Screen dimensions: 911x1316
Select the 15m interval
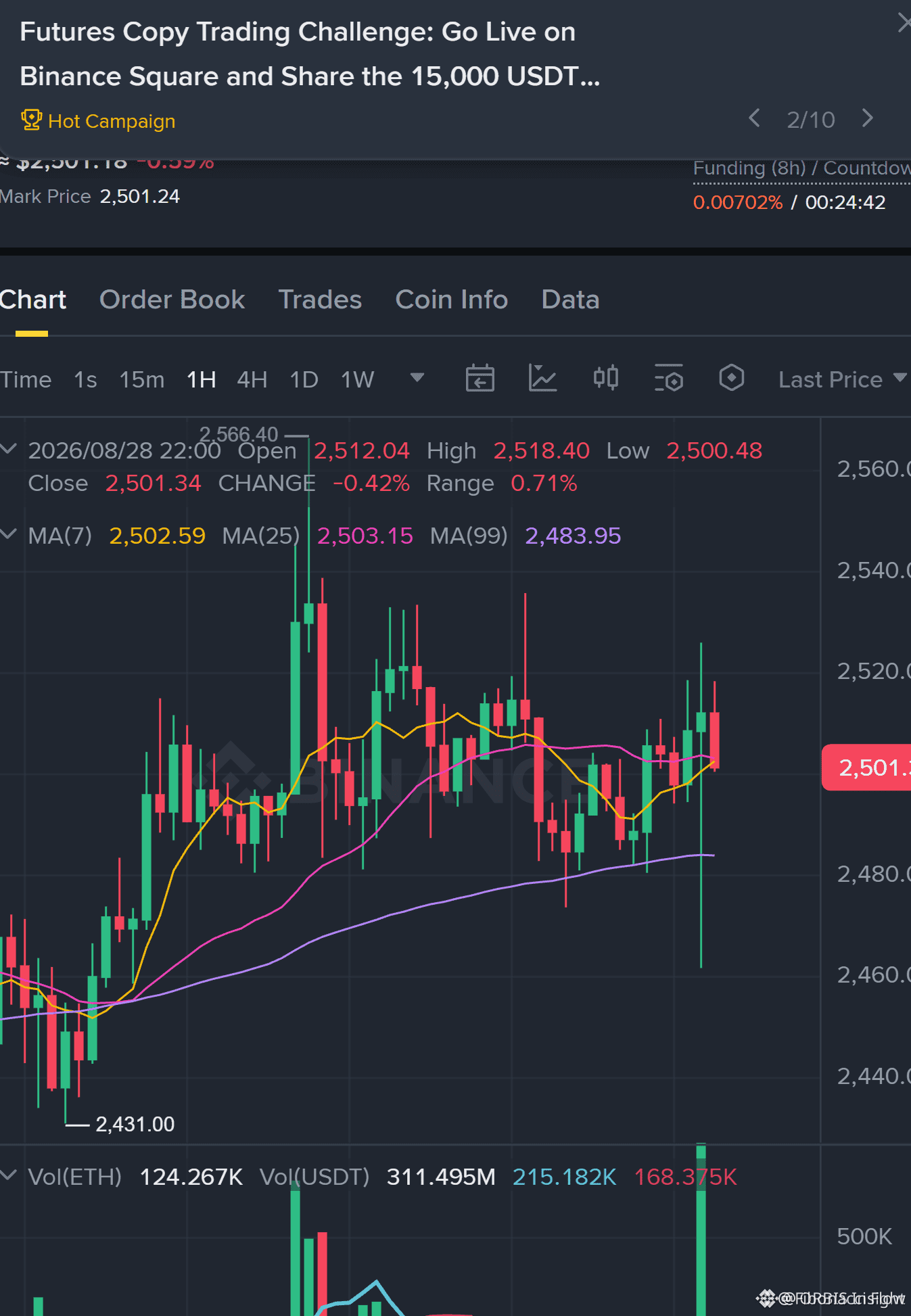coord(142,379)
